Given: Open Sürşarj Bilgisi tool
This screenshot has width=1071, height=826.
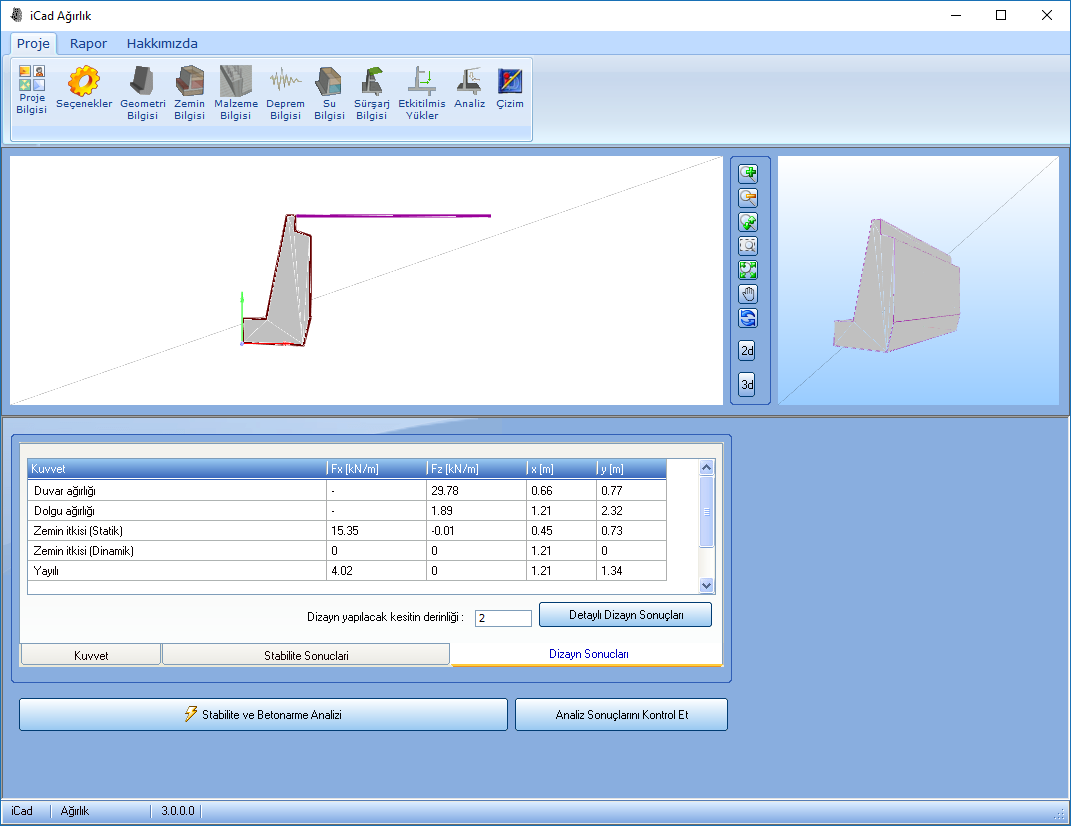Looking at the screenshot, I should pos(372,93).
